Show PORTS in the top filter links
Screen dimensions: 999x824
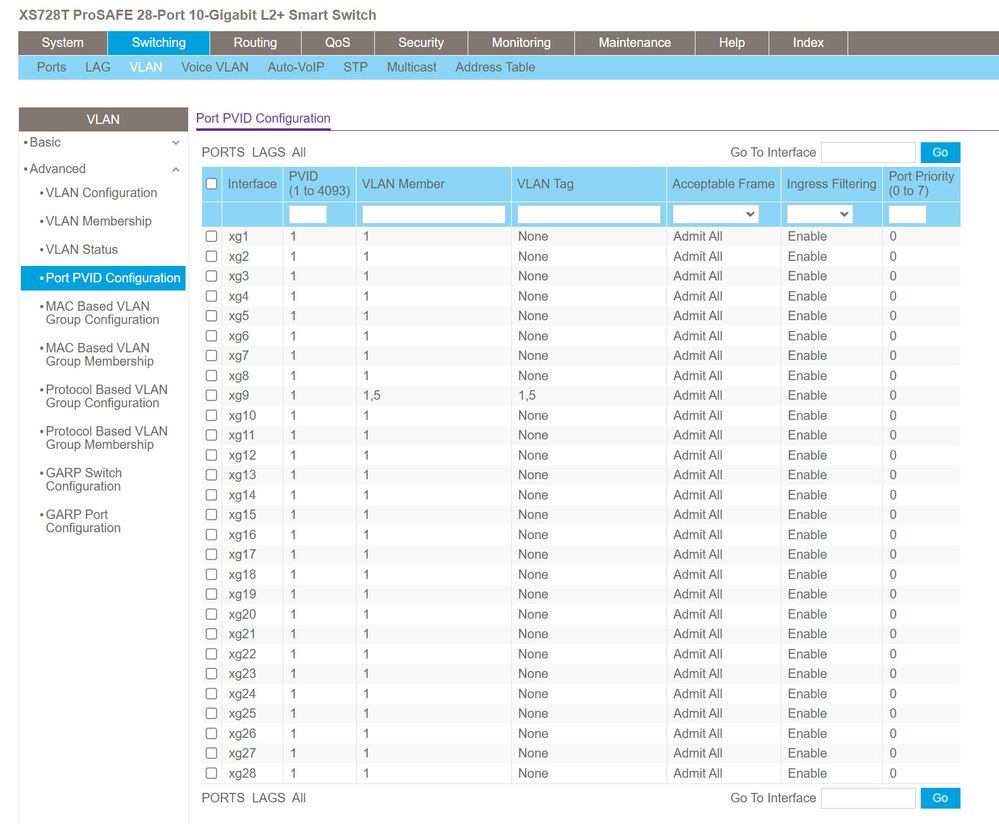[223, 152]
